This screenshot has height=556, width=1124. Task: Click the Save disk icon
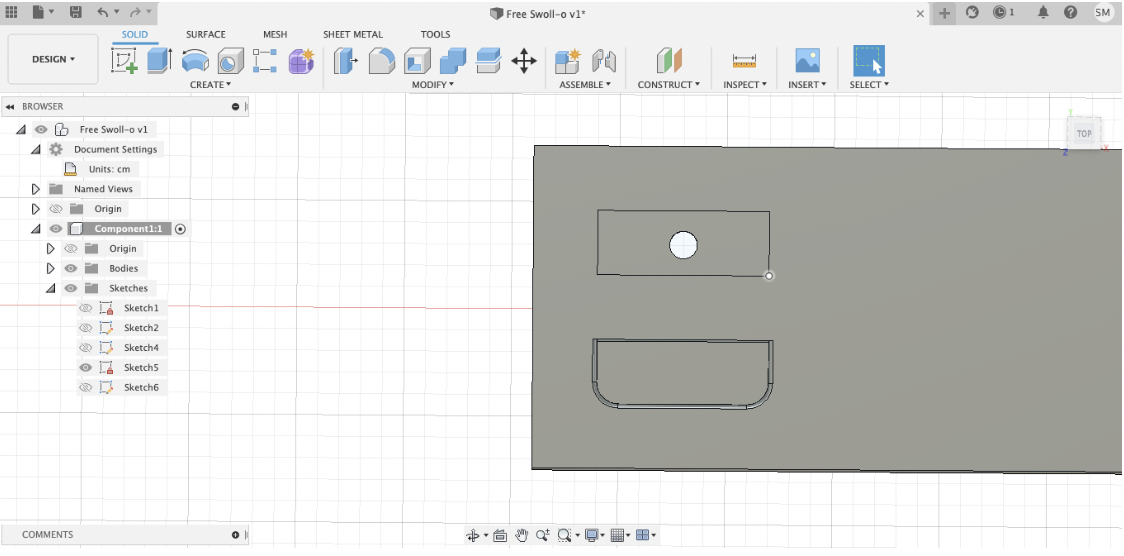pyautogui.click(x=75, y=12)
